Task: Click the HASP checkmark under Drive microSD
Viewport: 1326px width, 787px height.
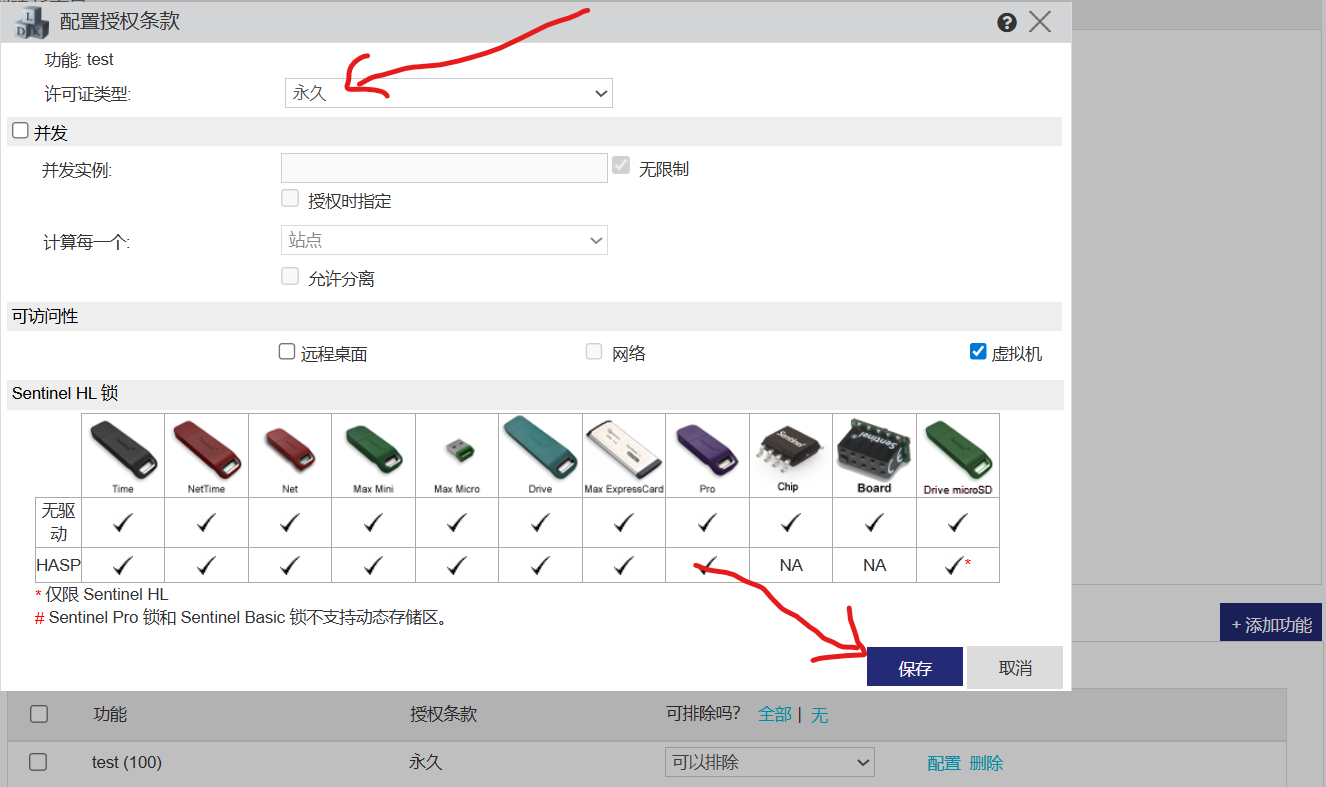Action: pyautogui.click(x=953, y=565)
